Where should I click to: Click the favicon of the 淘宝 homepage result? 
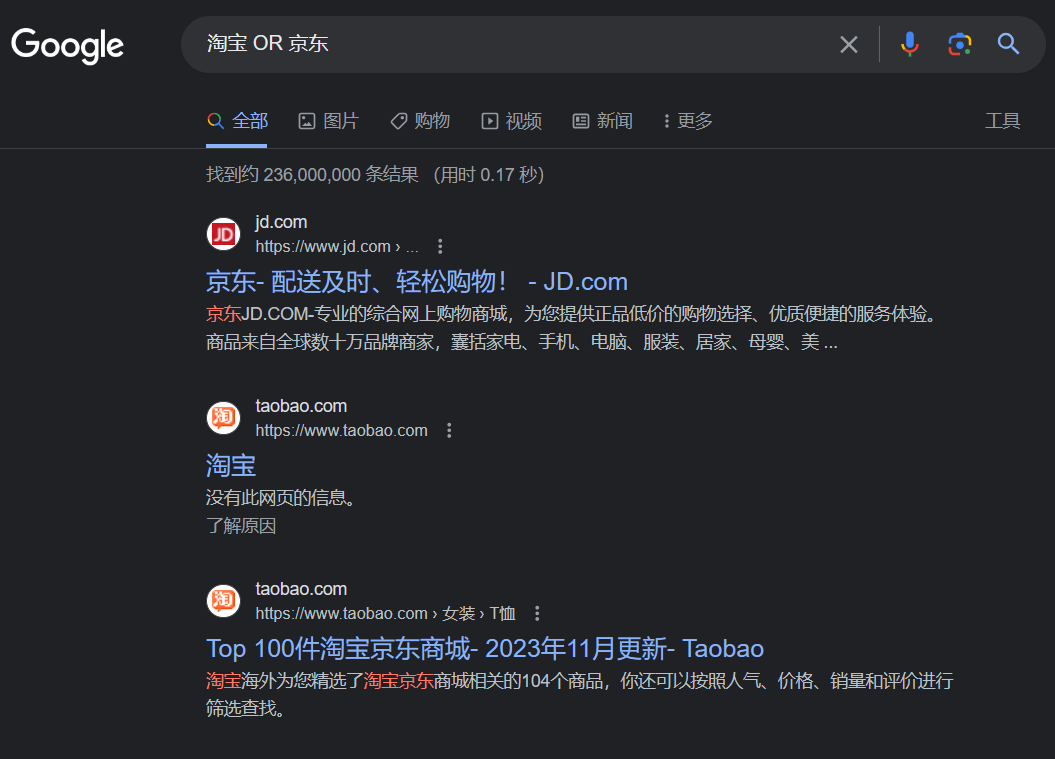coord(223,418)
